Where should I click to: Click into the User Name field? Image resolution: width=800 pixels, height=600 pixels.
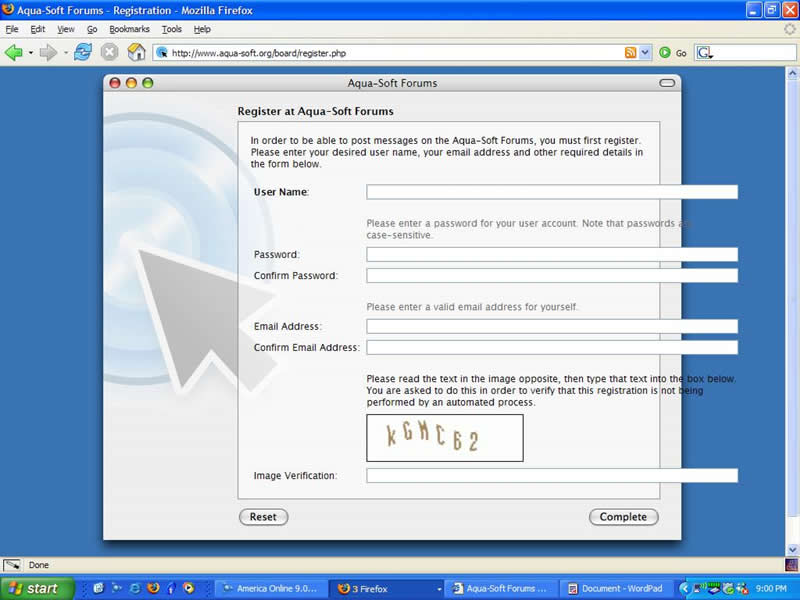coord(552,192)
